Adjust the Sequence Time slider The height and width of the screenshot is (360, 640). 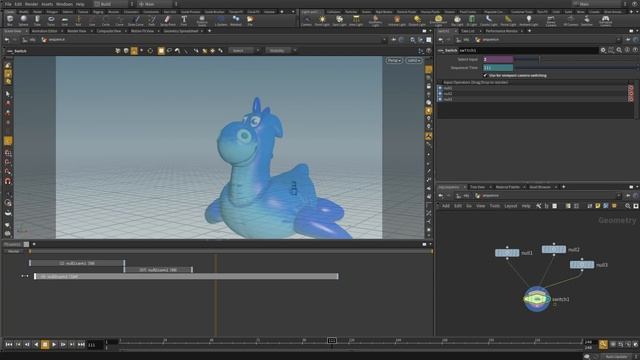(576, 68)
